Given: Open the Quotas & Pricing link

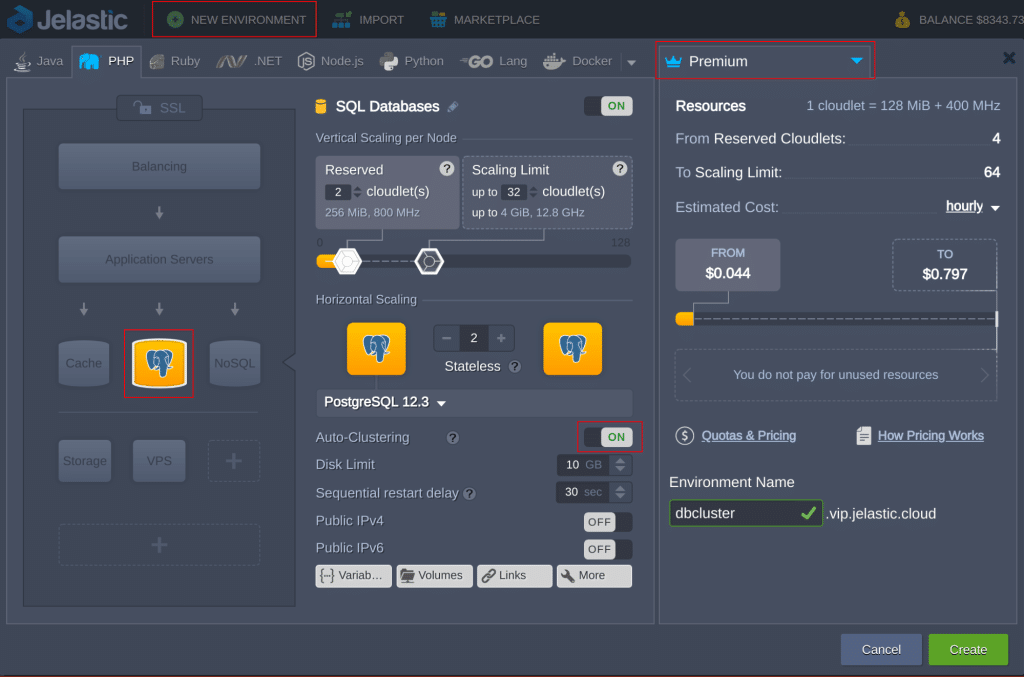Looking at the screenshot, I should coord(748,436).
